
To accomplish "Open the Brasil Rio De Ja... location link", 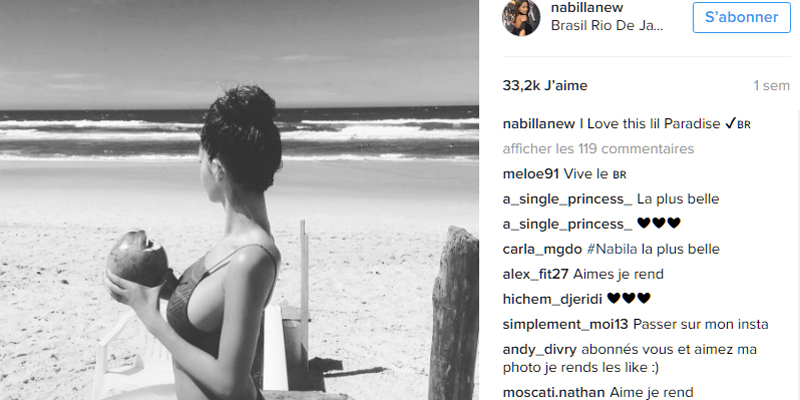I will (x=607, y=26).
